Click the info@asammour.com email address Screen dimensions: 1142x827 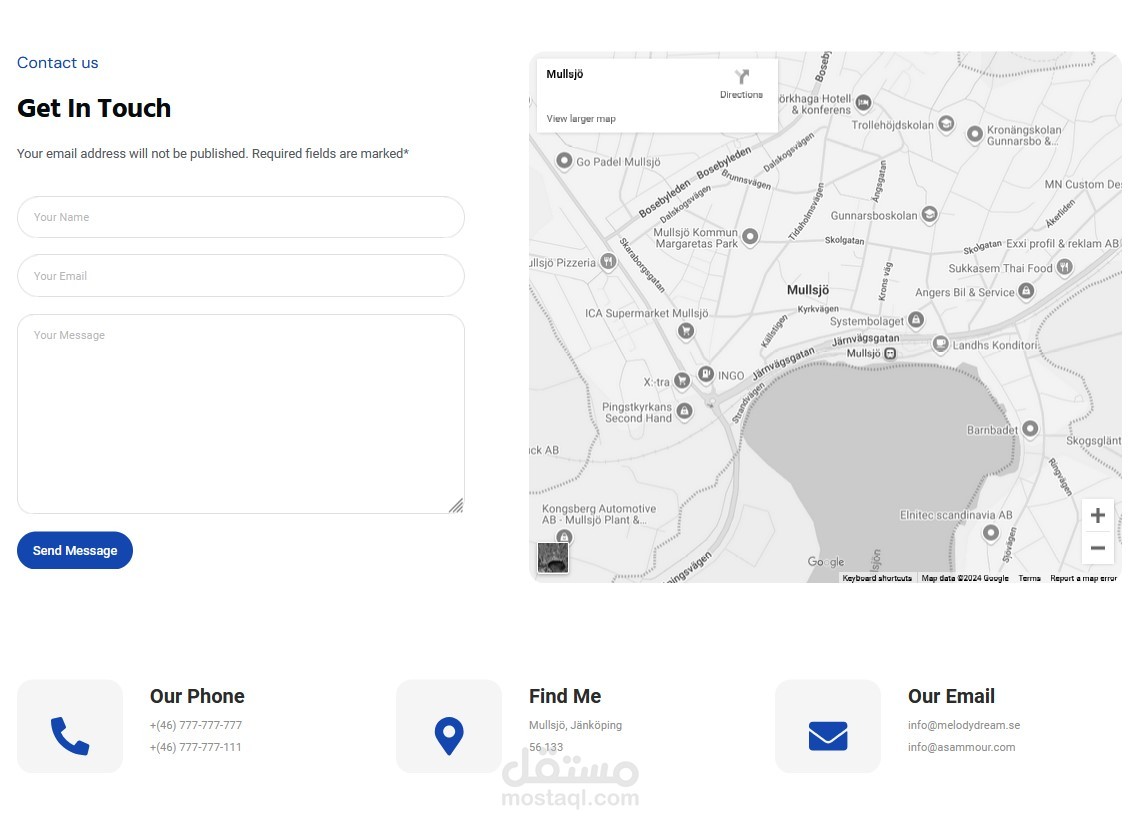(961, 747)
